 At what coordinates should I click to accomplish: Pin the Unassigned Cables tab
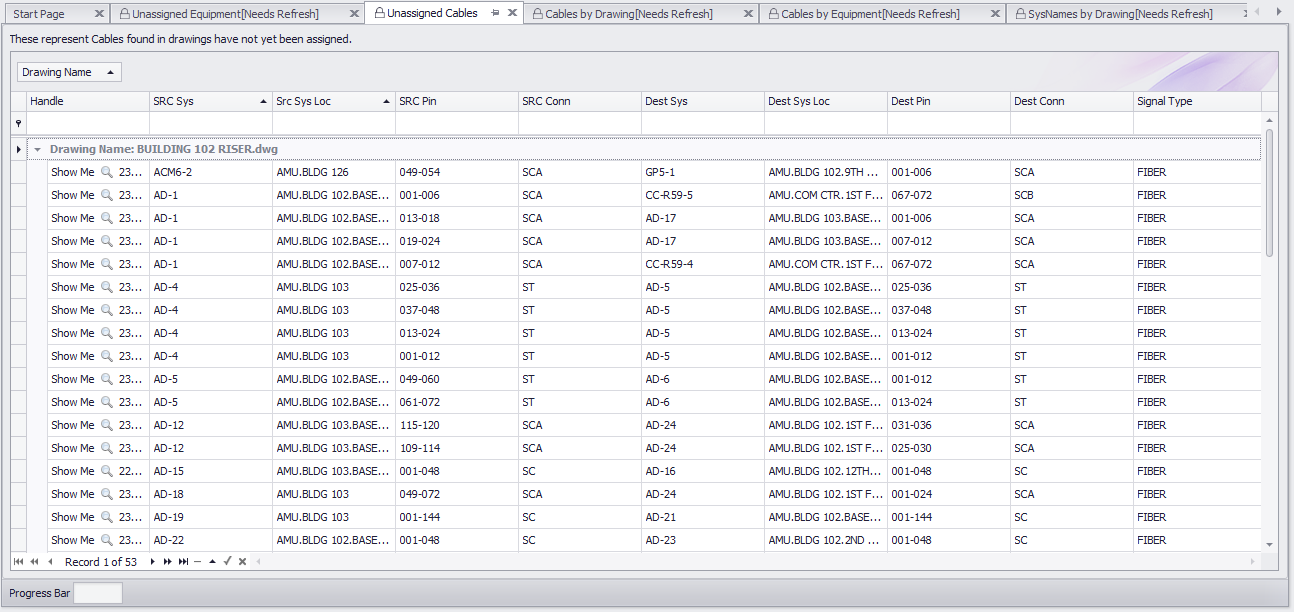pos(496,13)
